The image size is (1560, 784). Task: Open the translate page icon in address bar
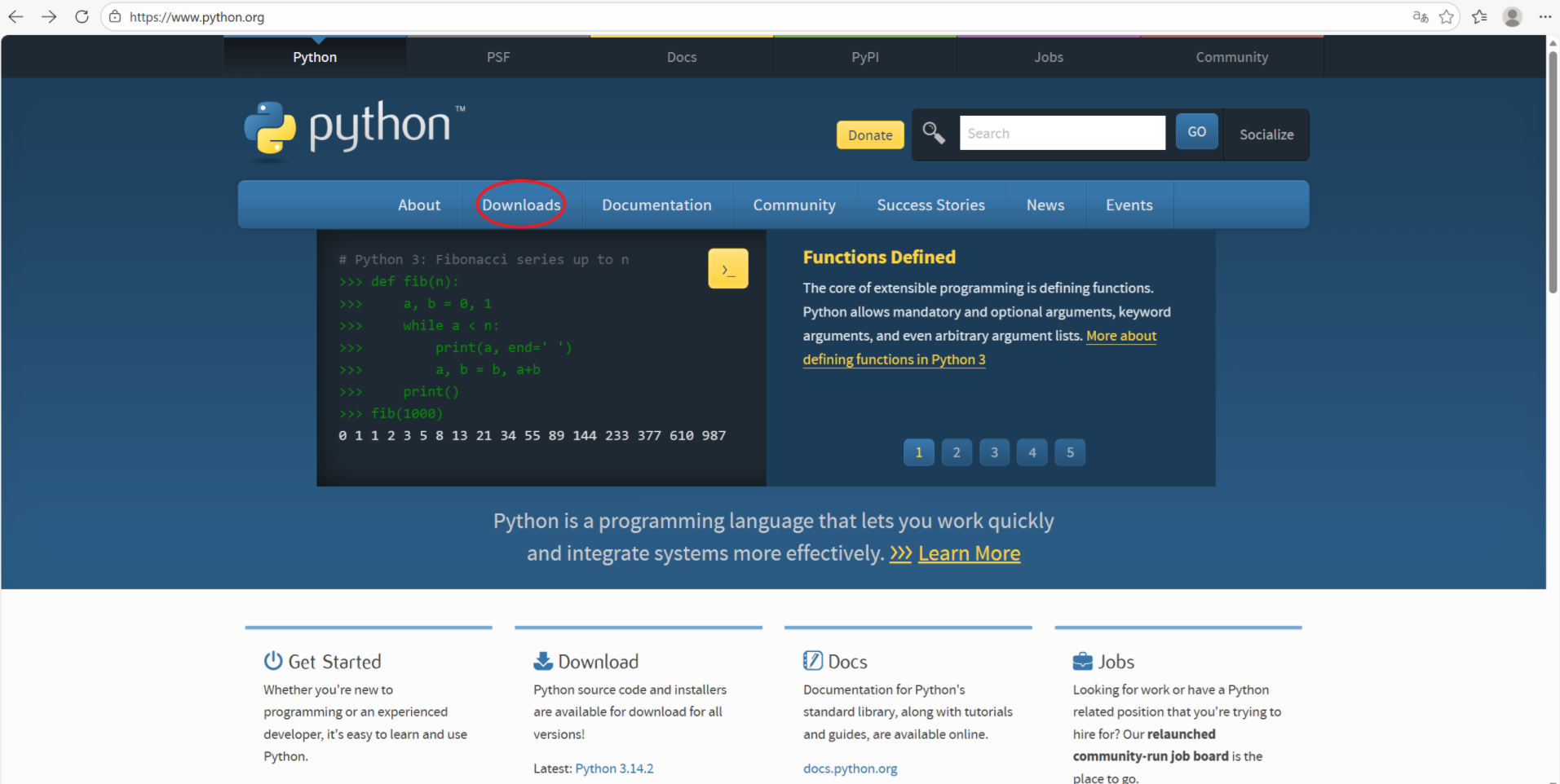pos(1421,16)
